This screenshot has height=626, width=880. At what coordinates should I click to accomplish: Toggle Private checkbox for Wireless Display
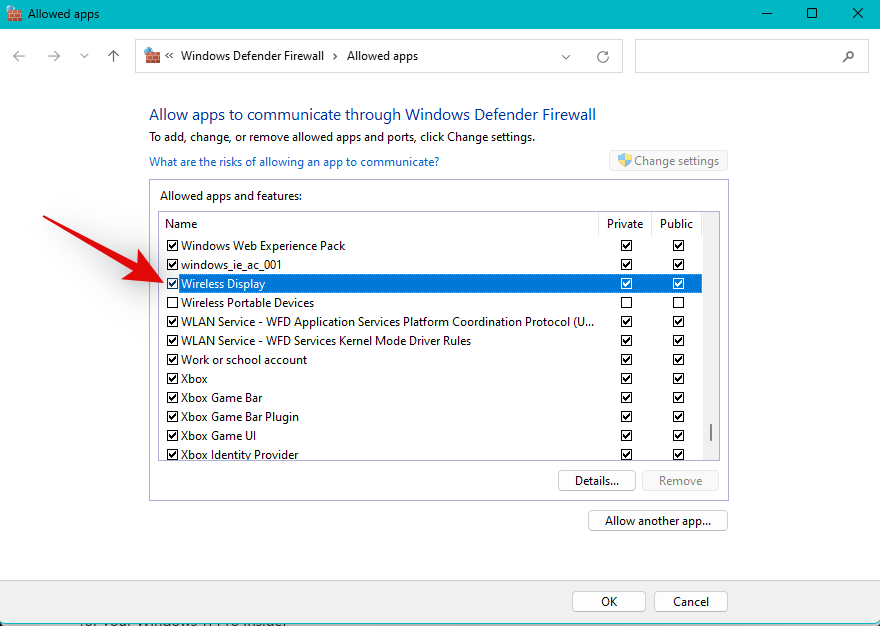(626, 284)
